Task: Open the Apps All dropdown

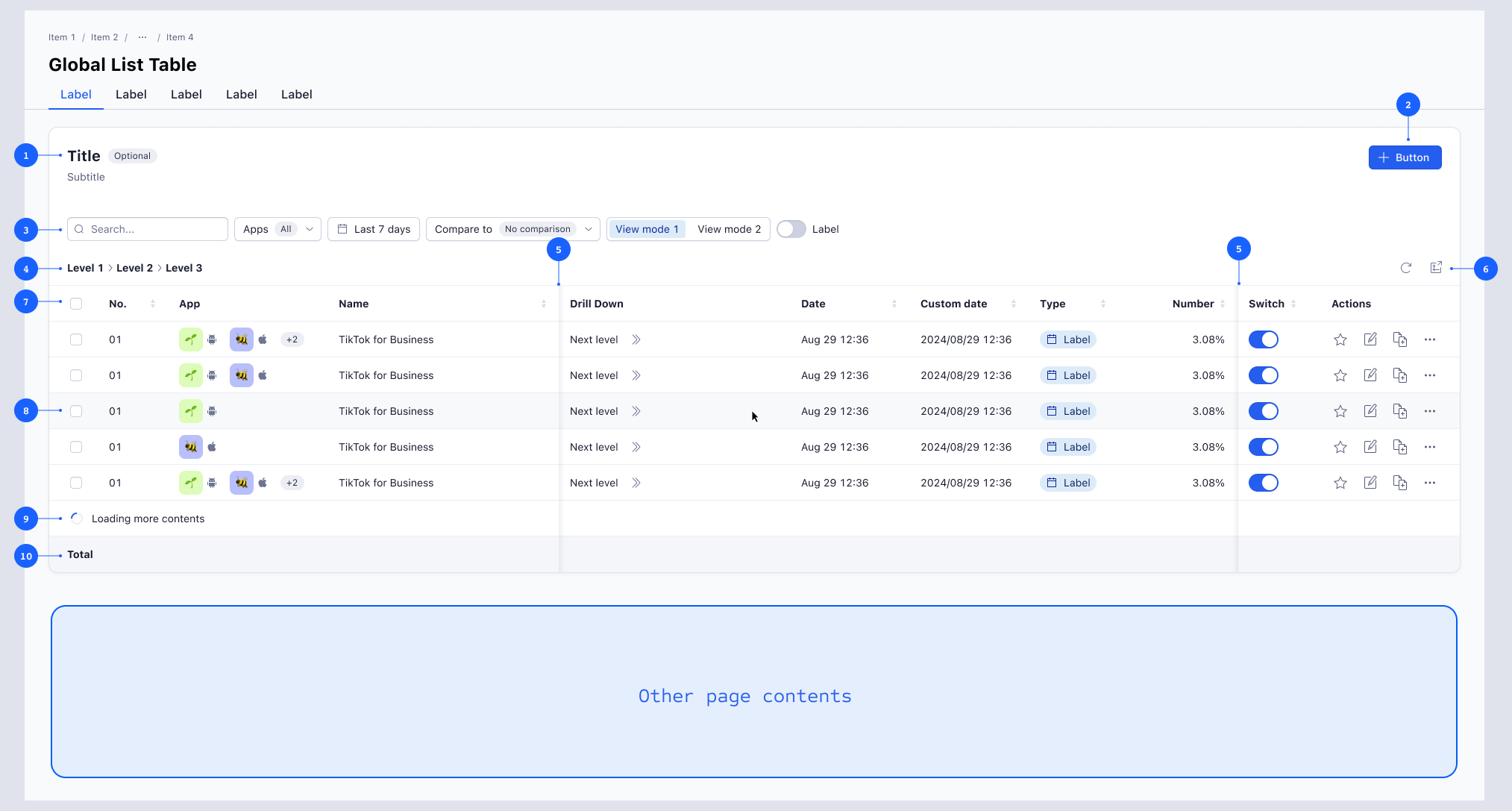Action: tap(277, 229)
